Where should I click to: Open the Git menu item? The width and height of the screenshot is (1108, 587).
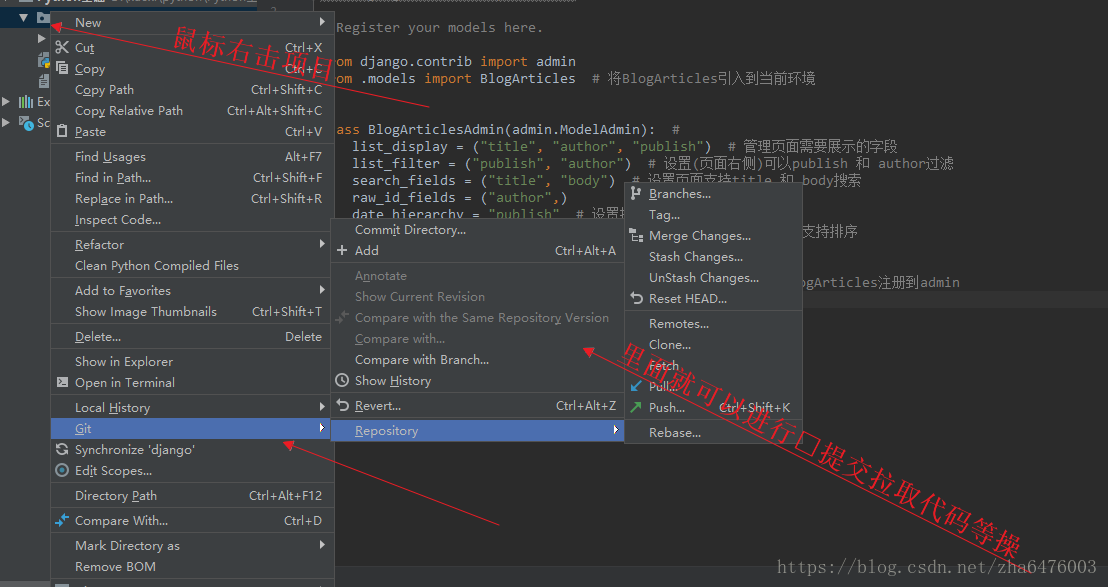pyautogui.click(x=191, y=429)
